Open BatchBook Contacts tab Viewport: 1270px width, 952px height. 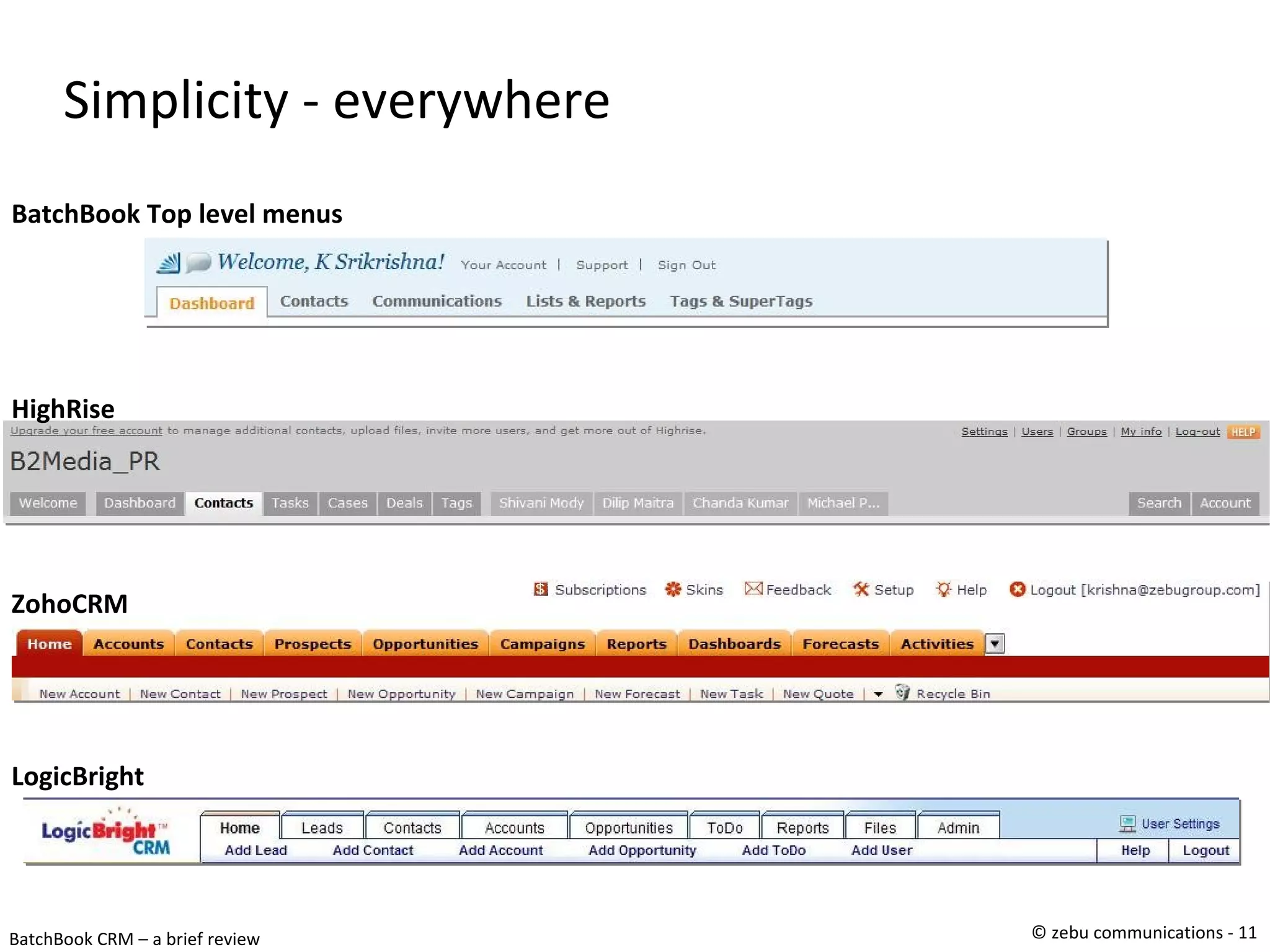pyautogui.click(x=314, y=301)
